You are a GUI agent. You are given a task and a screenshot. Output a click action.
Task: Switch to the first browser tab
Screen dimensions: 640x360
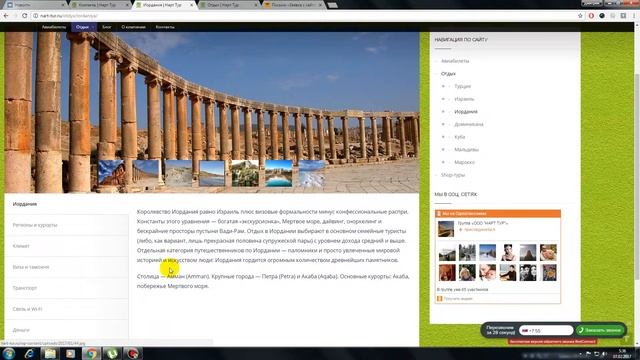35,5
